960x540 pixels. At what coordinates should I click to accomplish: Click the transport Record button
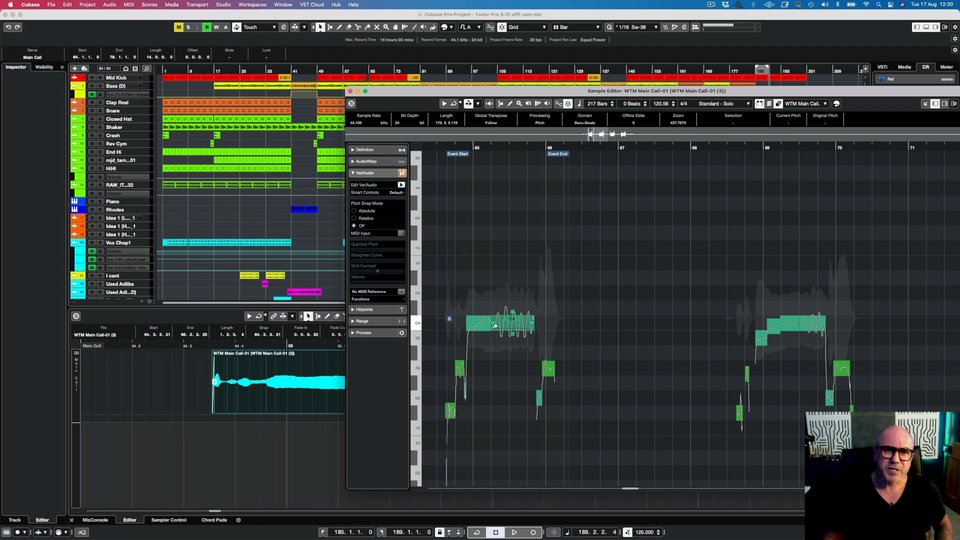pyautogui.click(x=533, y=532)
